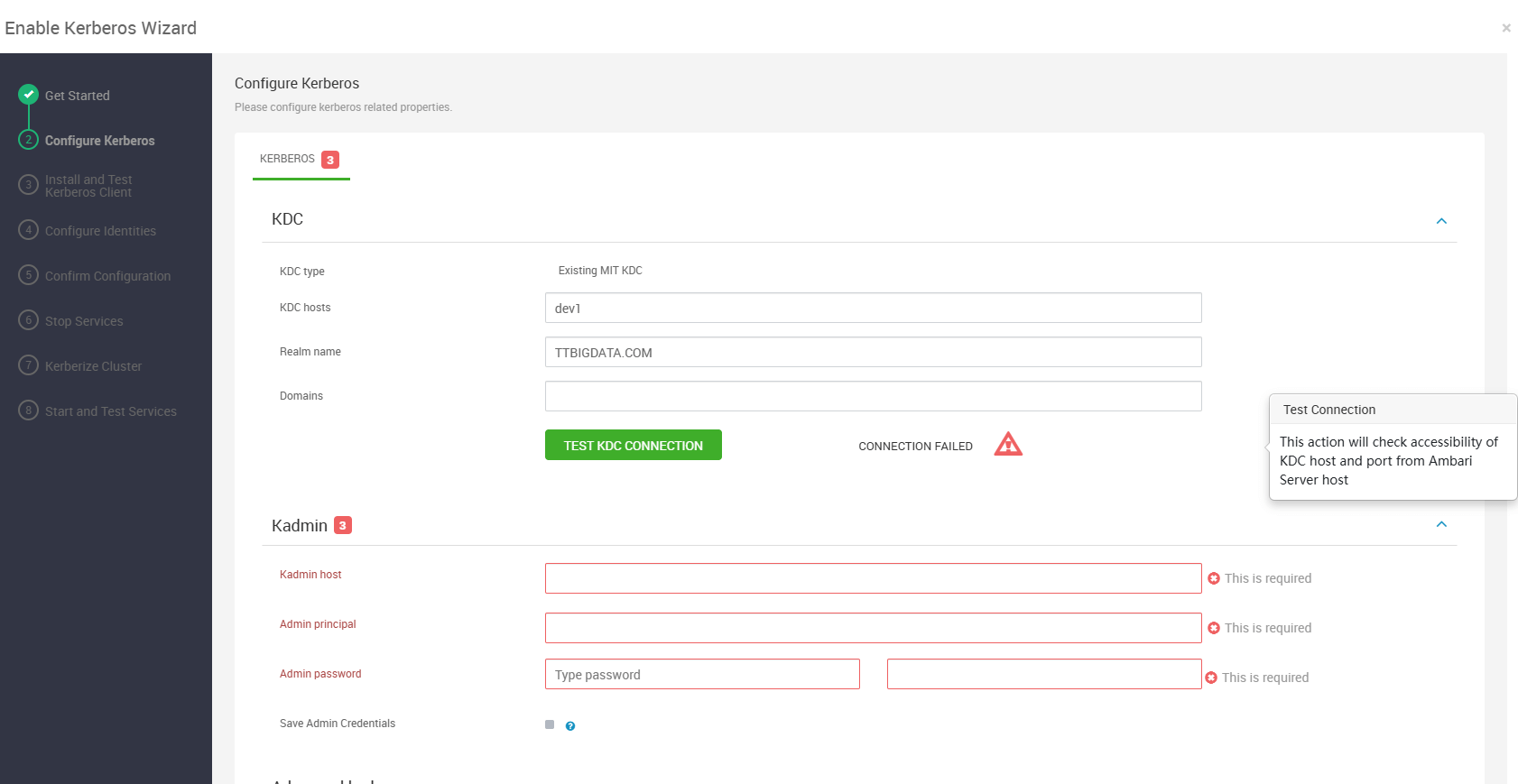The height and width of the screenshot is (784, 1518).
Task: Click the Configure Kerberos page heading
Action: pyautogui.click(x=297, y=83)
